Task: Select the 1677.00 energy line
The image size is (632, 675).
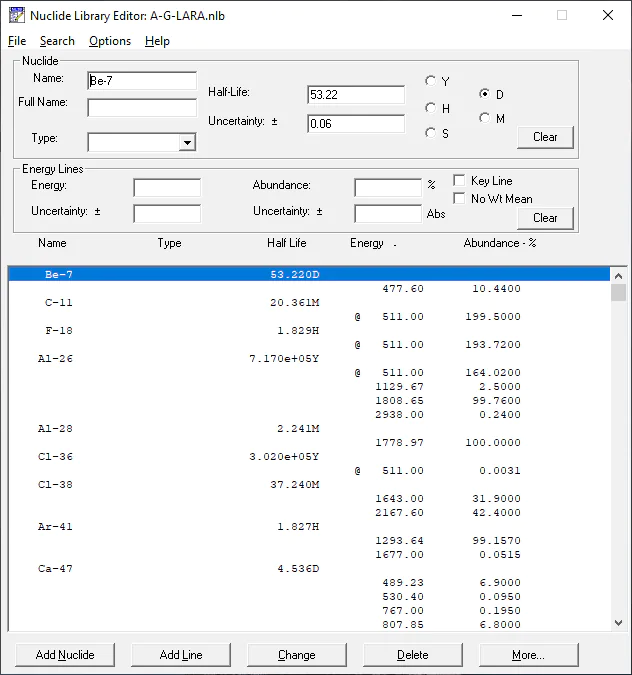Action: (x=309, y=554)
